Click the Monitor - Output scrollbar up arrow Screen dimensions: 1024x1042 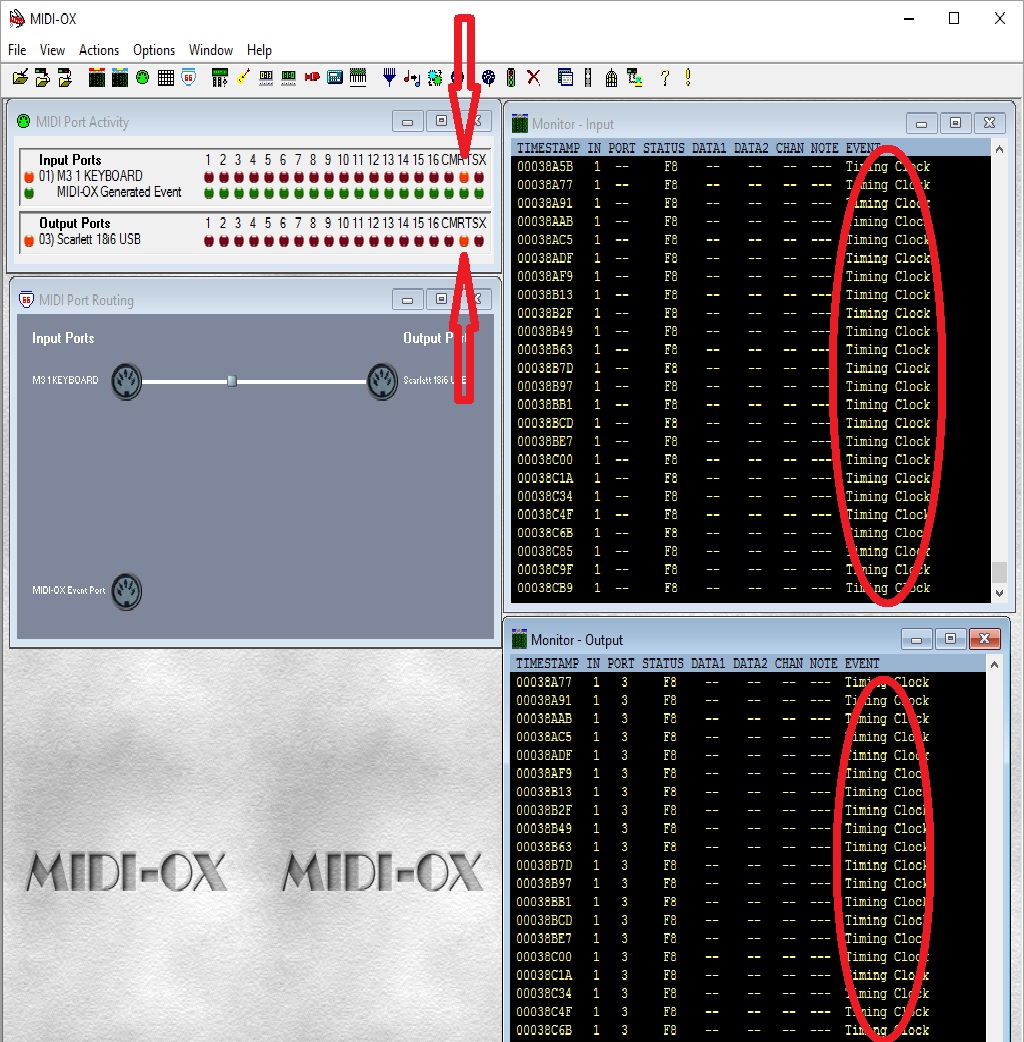tap(994, 665)
